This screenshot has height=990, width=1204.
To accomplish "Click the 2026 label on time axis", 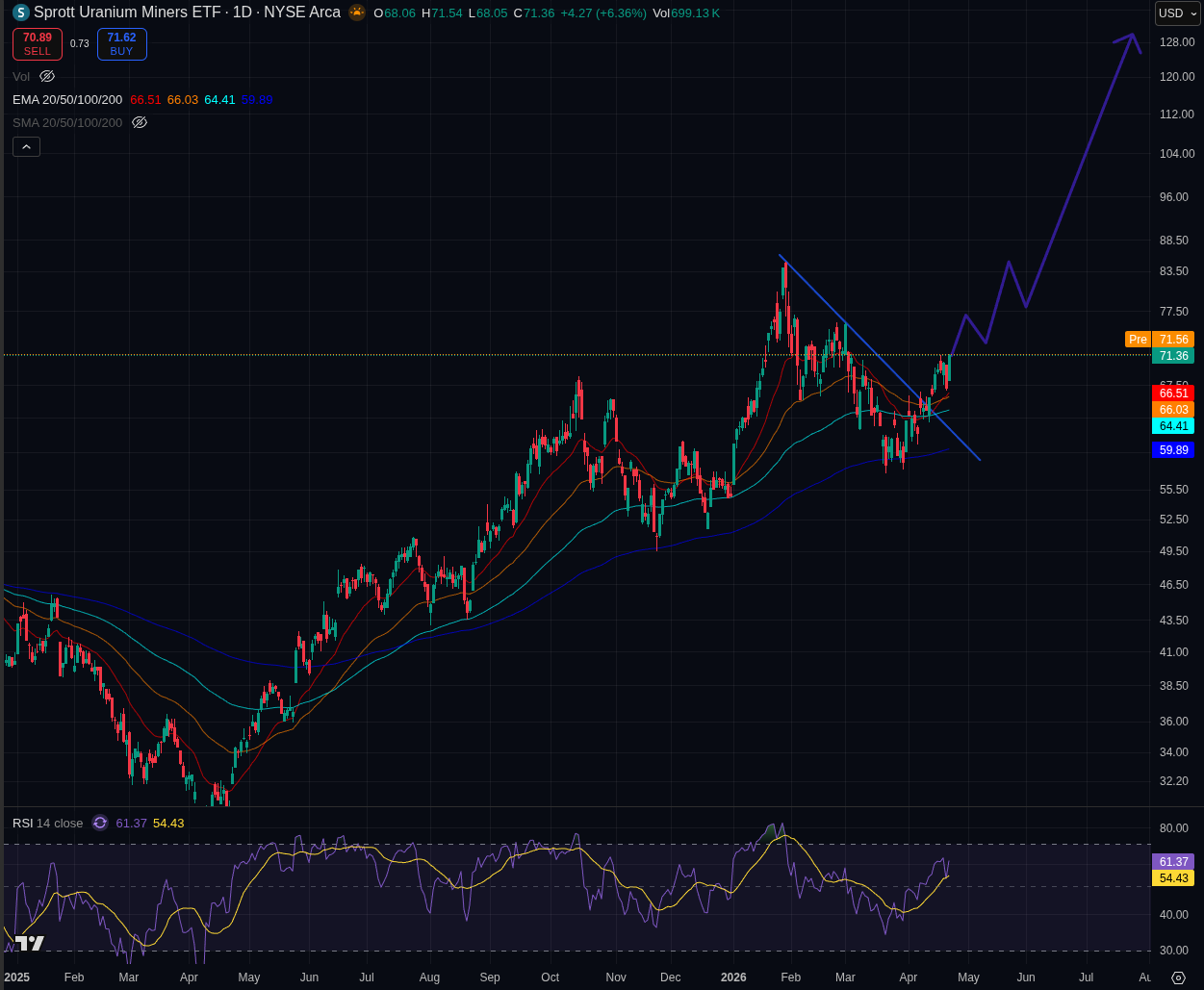I will [733, 977].
